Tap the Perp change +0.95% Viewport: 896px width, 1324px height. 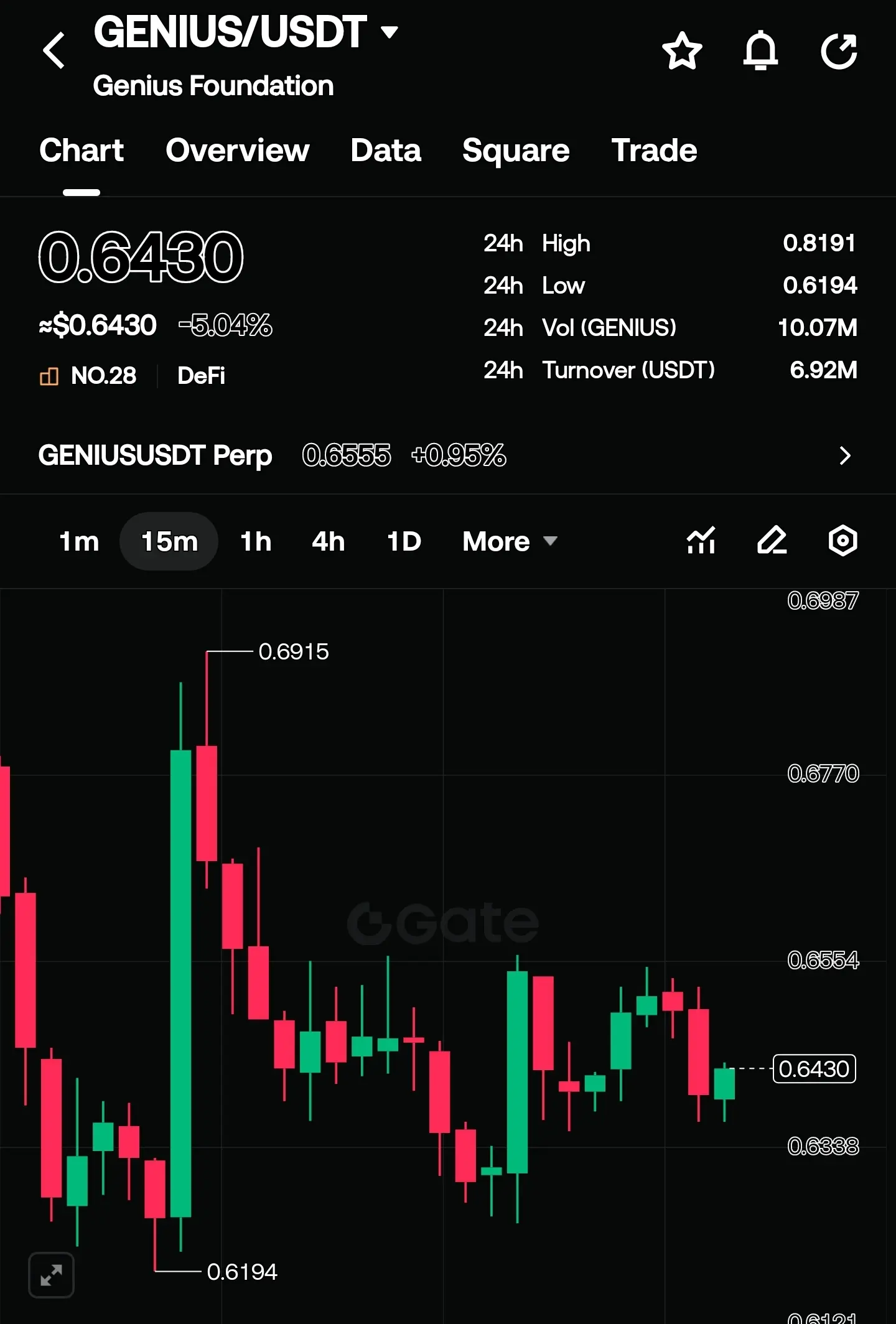pos(459,455)
